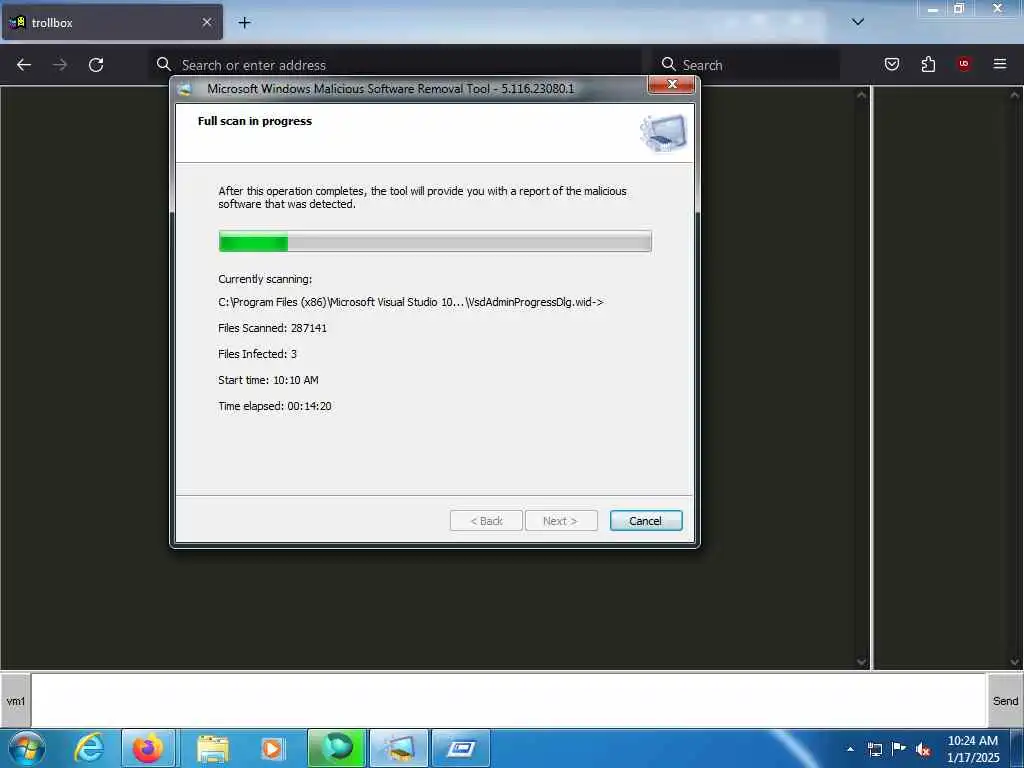The height and width of the screenshot is (768, 1024).
Task: Select the trollbox browser tab
Action: point(112,23)
